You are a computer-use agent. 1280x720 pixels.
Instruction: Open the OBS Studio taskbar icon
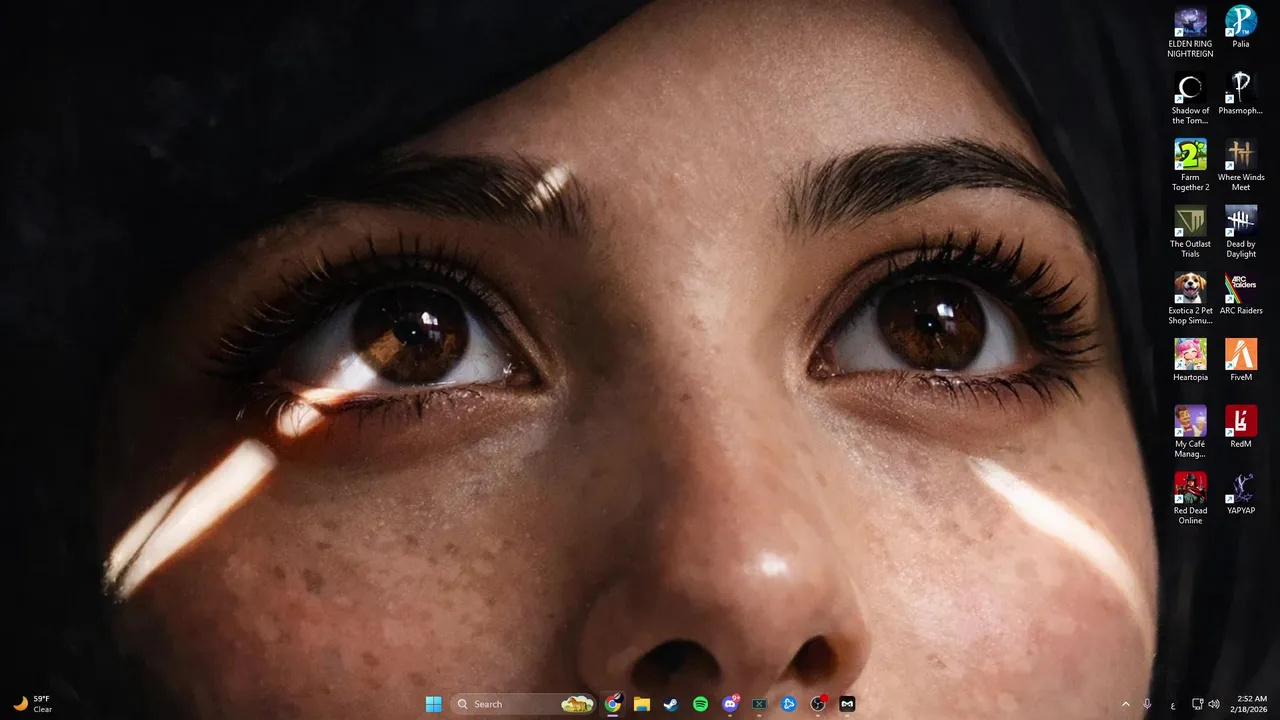(x=818, y=704)
